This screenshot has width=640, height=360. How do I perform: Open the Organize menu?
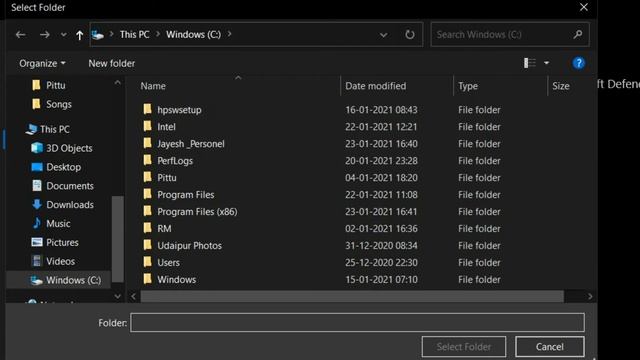point(42,64)
